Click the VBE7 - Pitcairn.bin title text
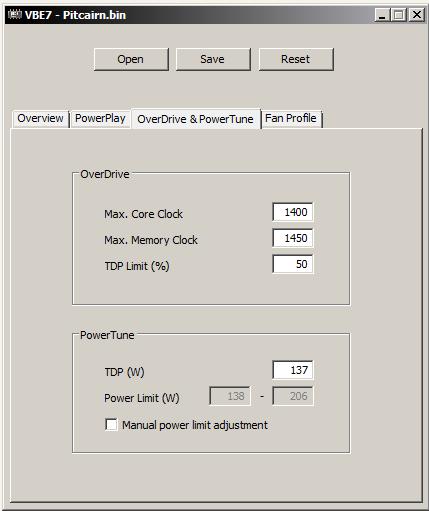Image resolution: width=429 pixels, height=511 pixels. (75, 15)
